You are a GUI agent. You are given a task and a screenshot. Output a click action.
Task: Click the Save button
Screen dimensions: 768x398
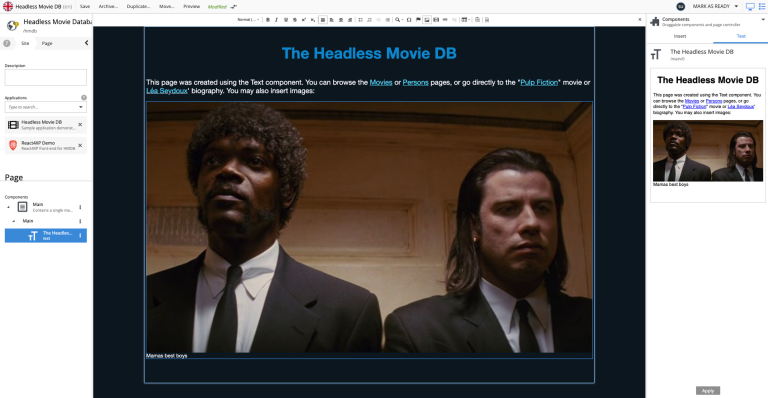click(x=85, y=6)
